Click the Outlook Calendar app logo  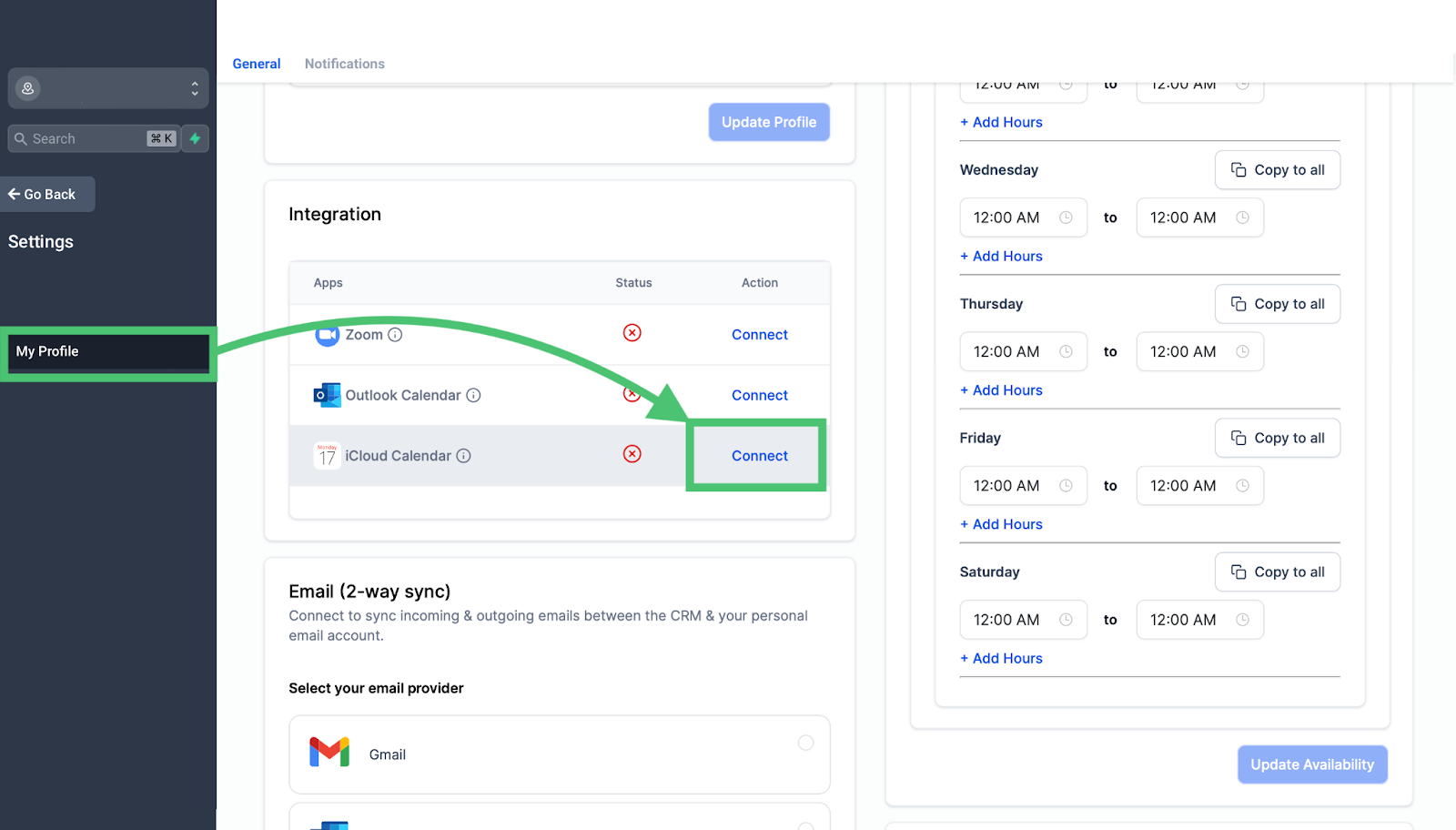tap(327, 395)
